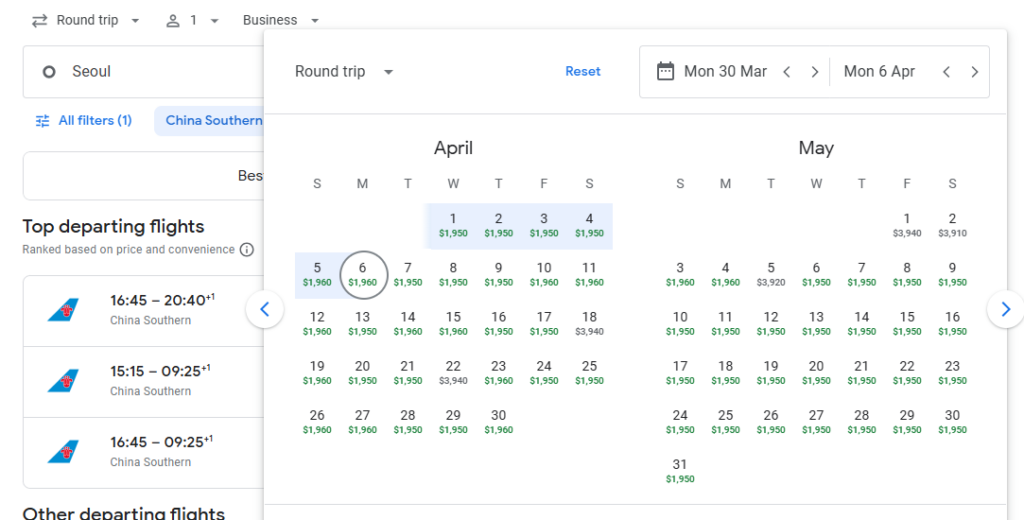Select flight 16:45 – 20:40+1 China Southern
Image resolution: width=1024 pixels, height=520 pixels.
click(x=144, y=311)
